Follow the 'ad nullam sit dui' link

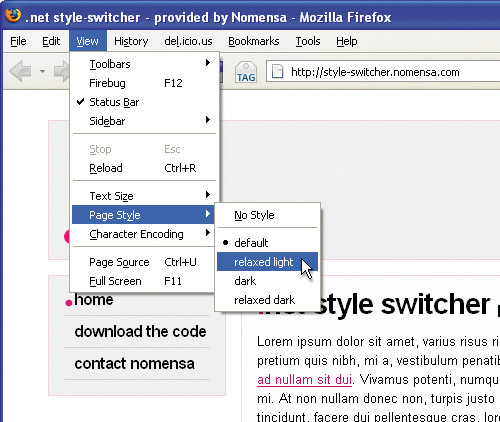click(x=304, y=380)
